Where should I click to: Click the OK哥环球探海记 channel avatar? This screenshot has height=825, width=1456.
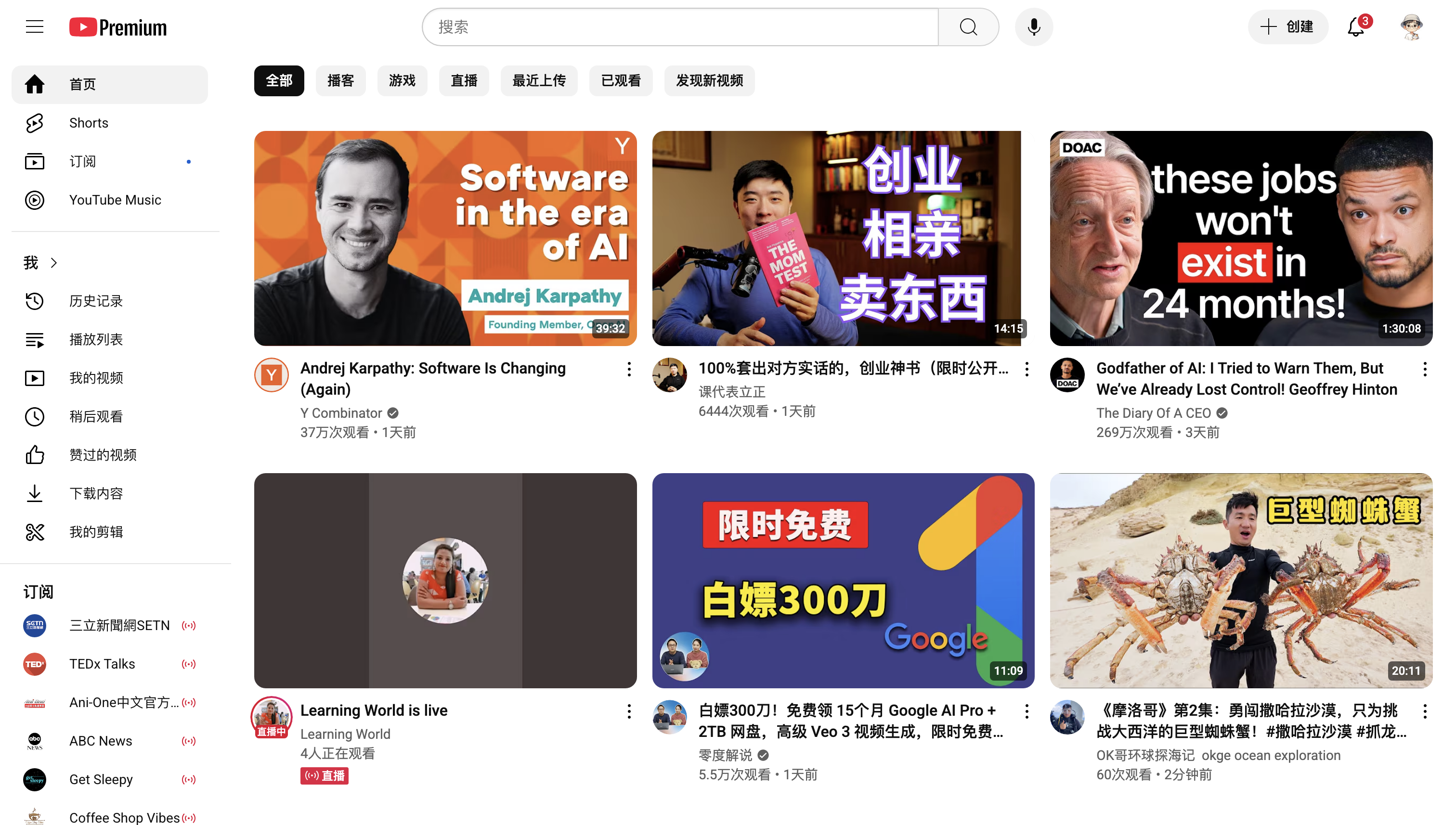click(x=1067, y=717)
